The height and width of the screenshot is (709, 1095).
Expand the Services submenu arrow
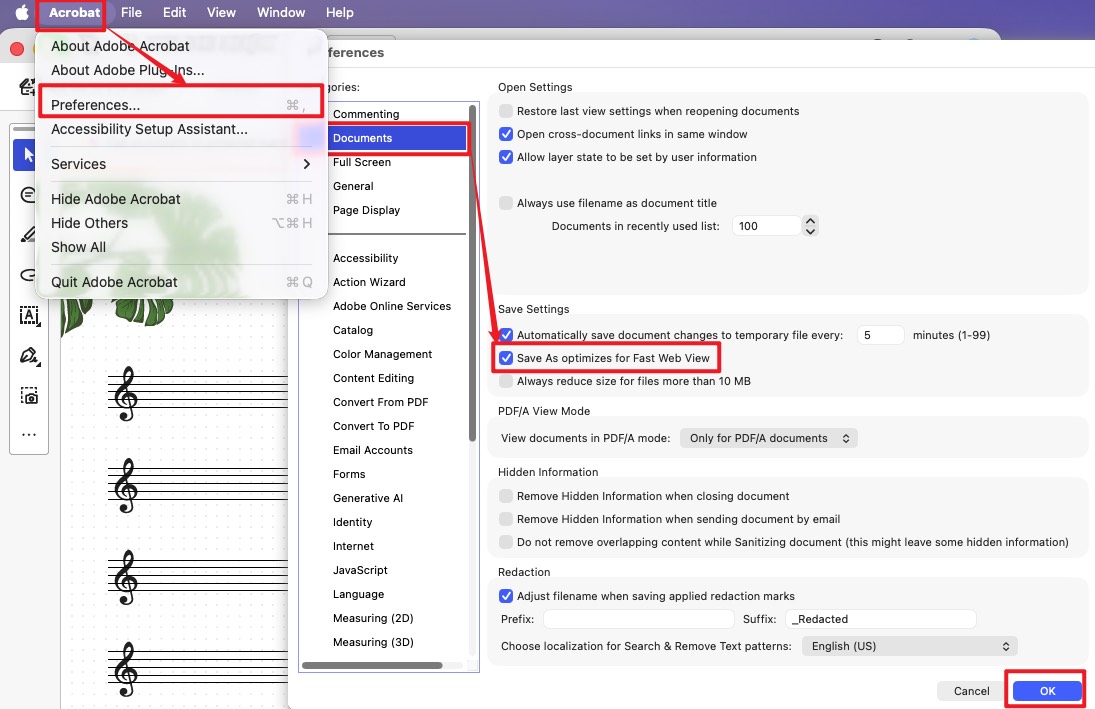point(307,164)
